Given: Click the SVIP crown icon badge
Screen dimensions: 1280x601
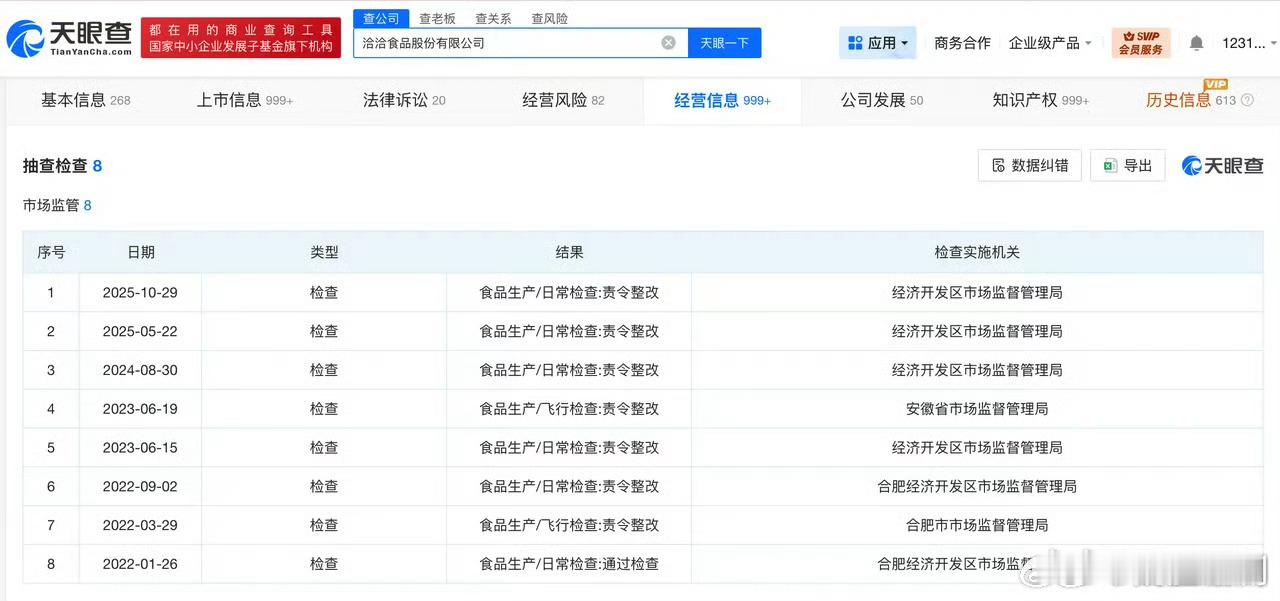Looking at the screenshot, I should 1128,37.
